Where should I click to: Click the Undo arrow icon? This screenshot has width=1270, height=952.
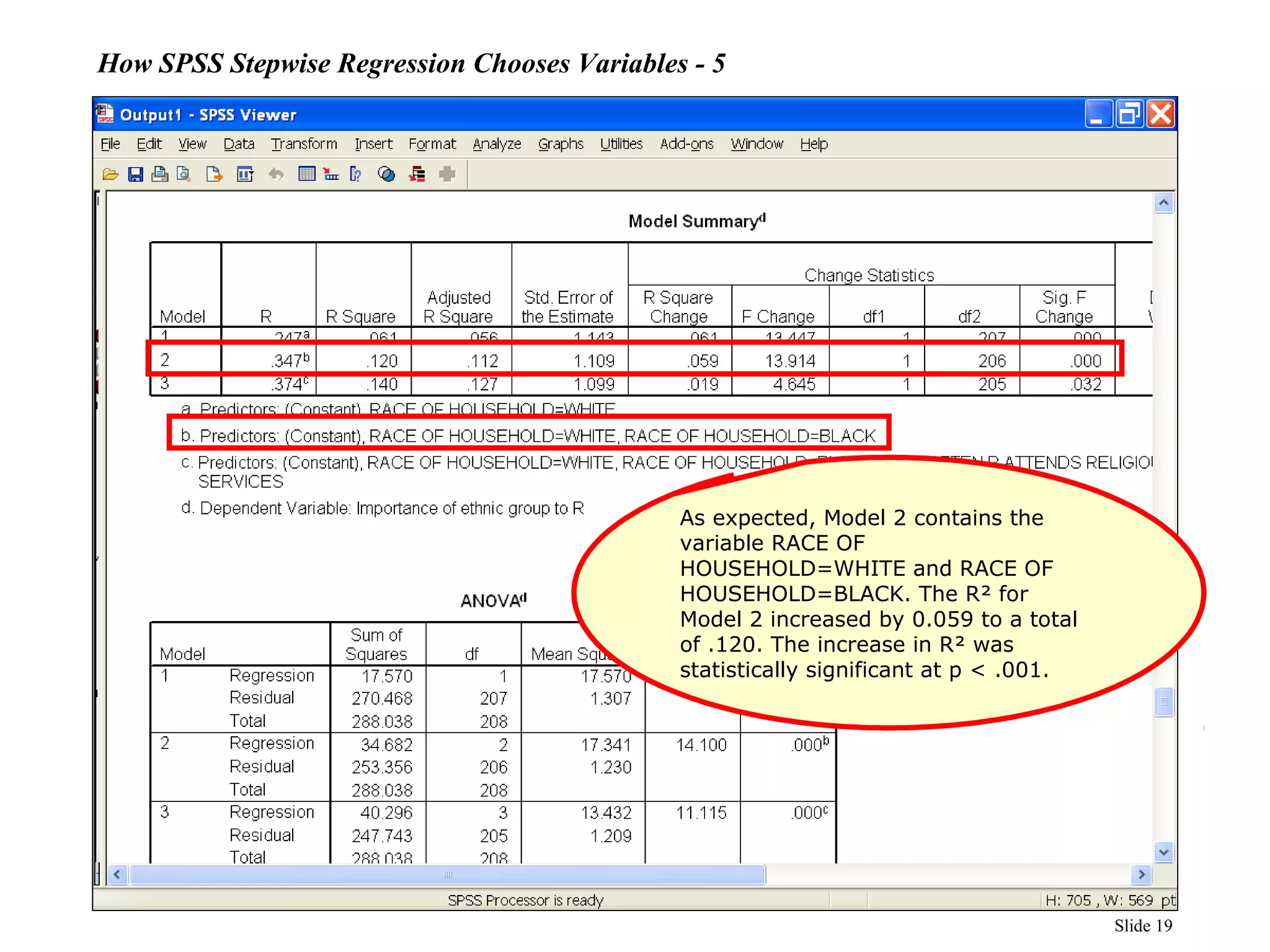click(276, 174)
